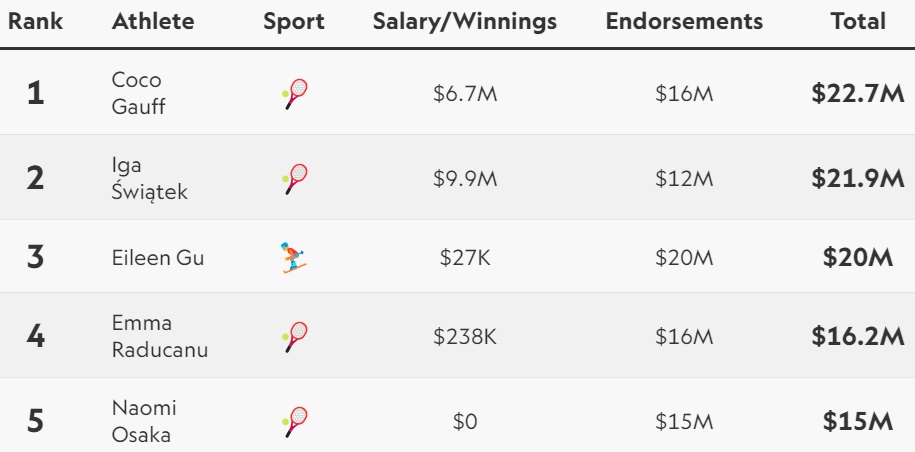Click the $22.7M total value
915x452 pixels.
point(857,94)
